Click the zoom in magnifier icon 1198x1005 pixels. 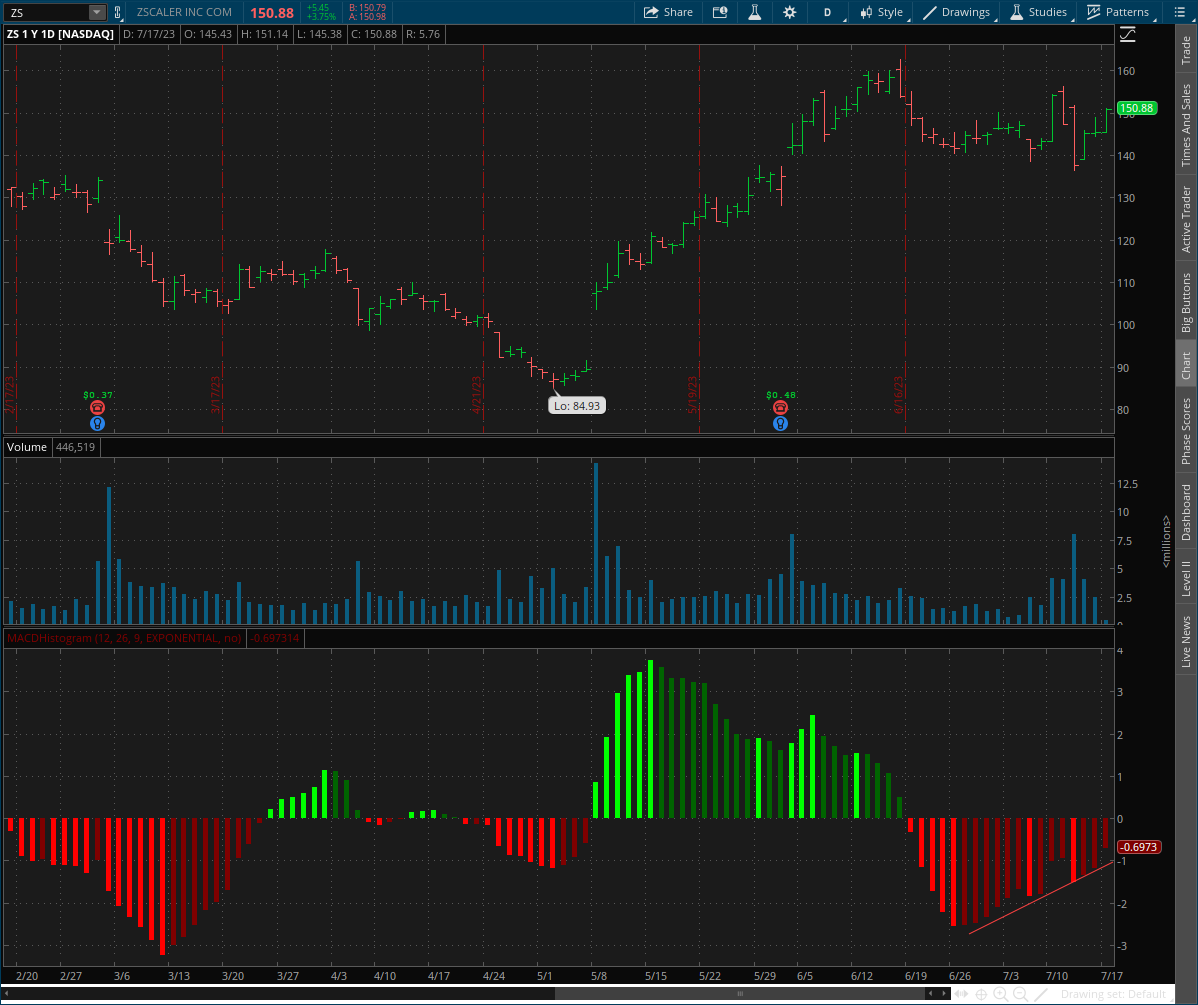(x=1000, y=994)
